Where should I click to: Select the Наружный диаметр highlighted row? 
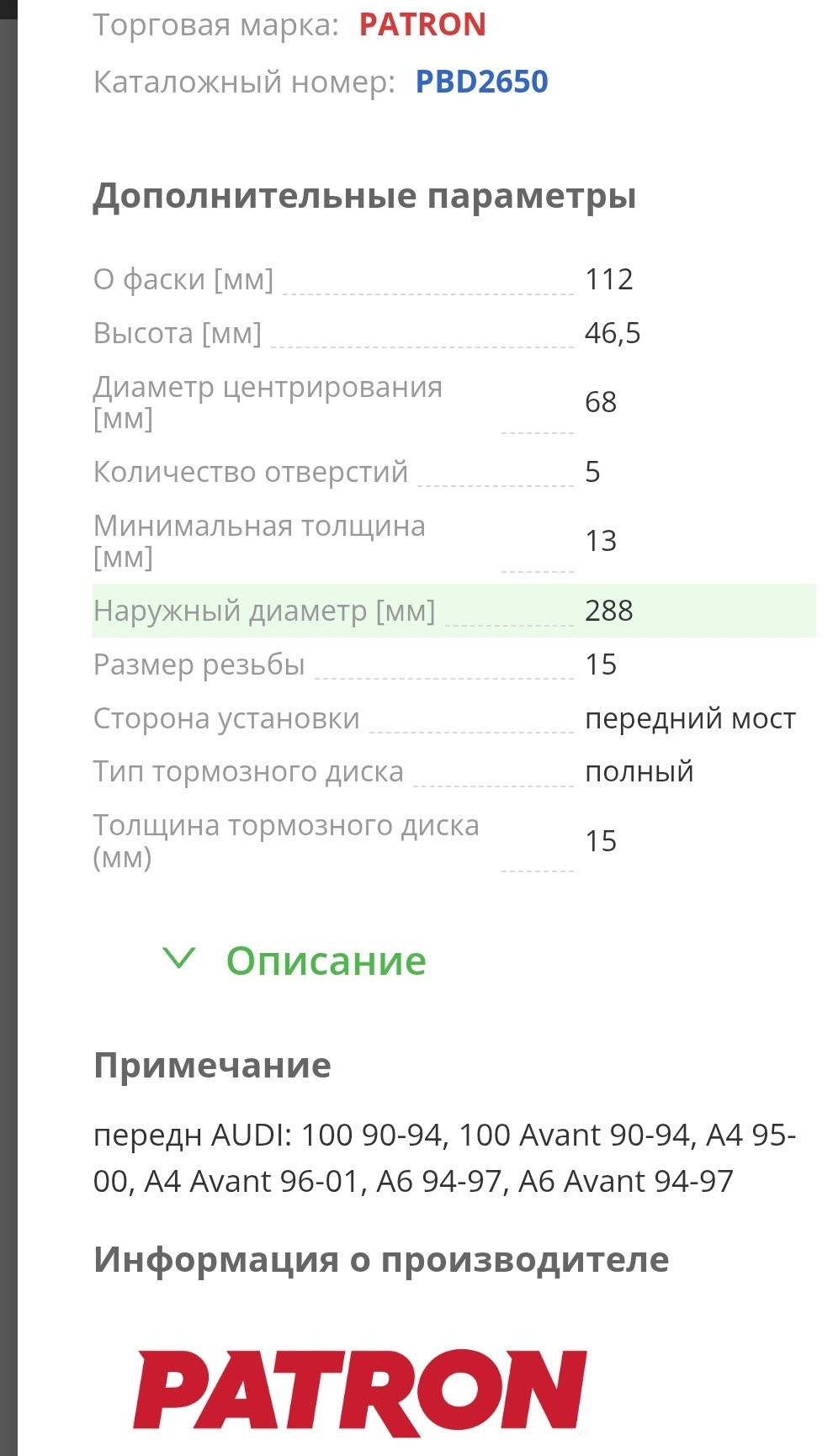pos(454,611)
